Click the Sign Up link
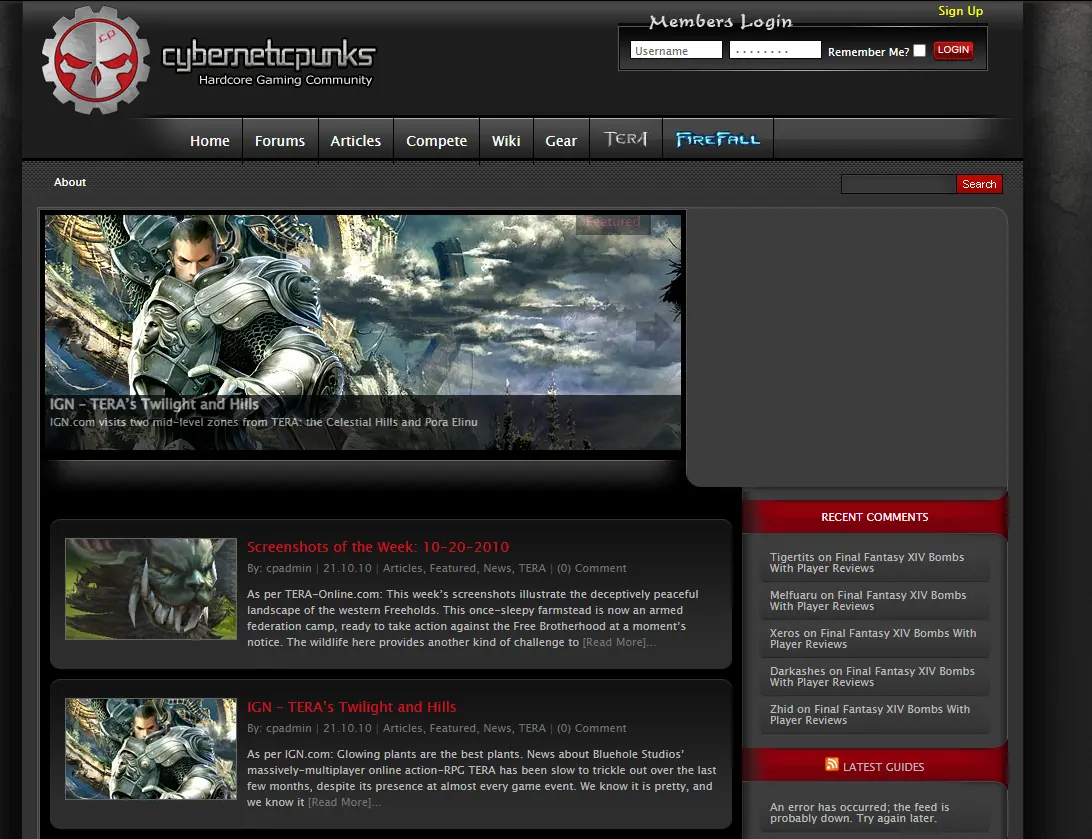1092x839 pixels. click(960, 10)
